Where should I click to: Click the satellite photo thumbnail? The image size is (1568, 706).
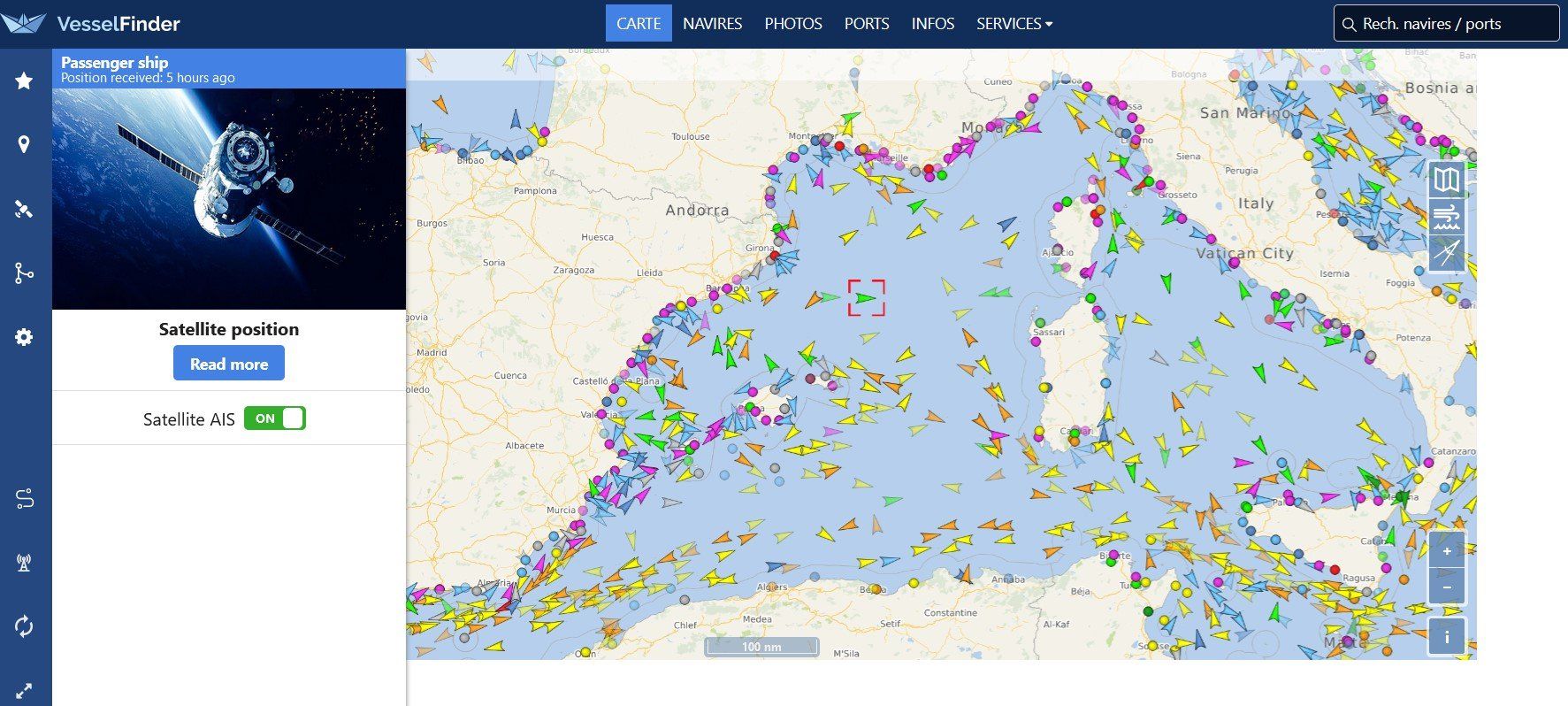229,199
